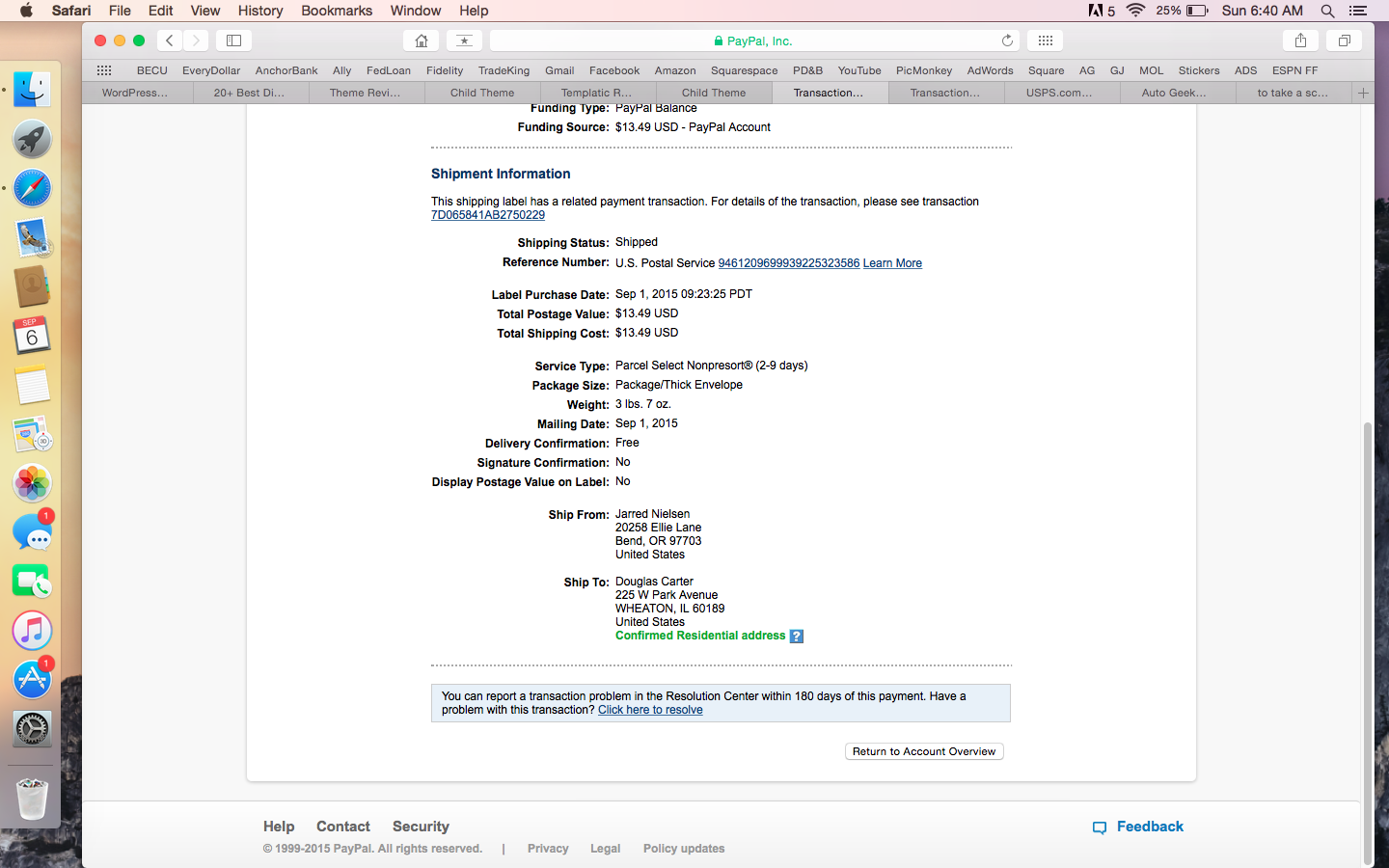Open Launchpad rocket in the dock
Screen dimensions: 1389x868
[32, 139]
